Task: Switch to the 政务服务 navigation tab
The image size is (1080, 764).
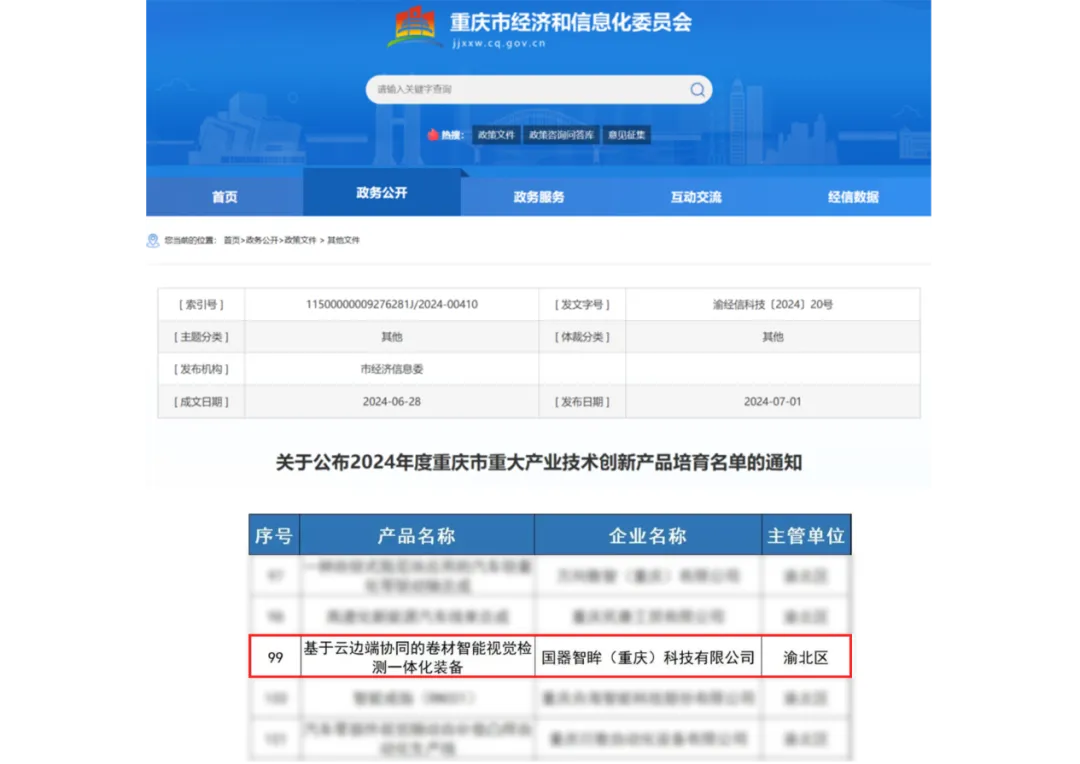Action: click(539, 197)
